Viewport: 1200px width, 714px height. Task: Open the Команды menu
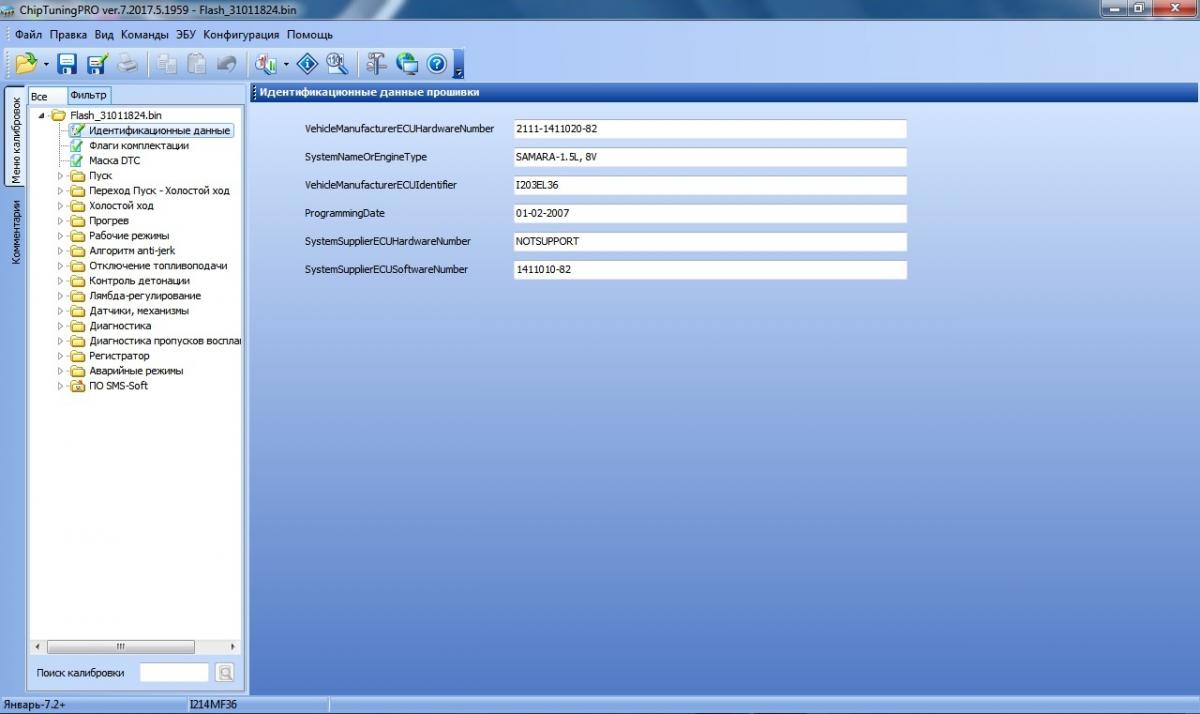145,34
